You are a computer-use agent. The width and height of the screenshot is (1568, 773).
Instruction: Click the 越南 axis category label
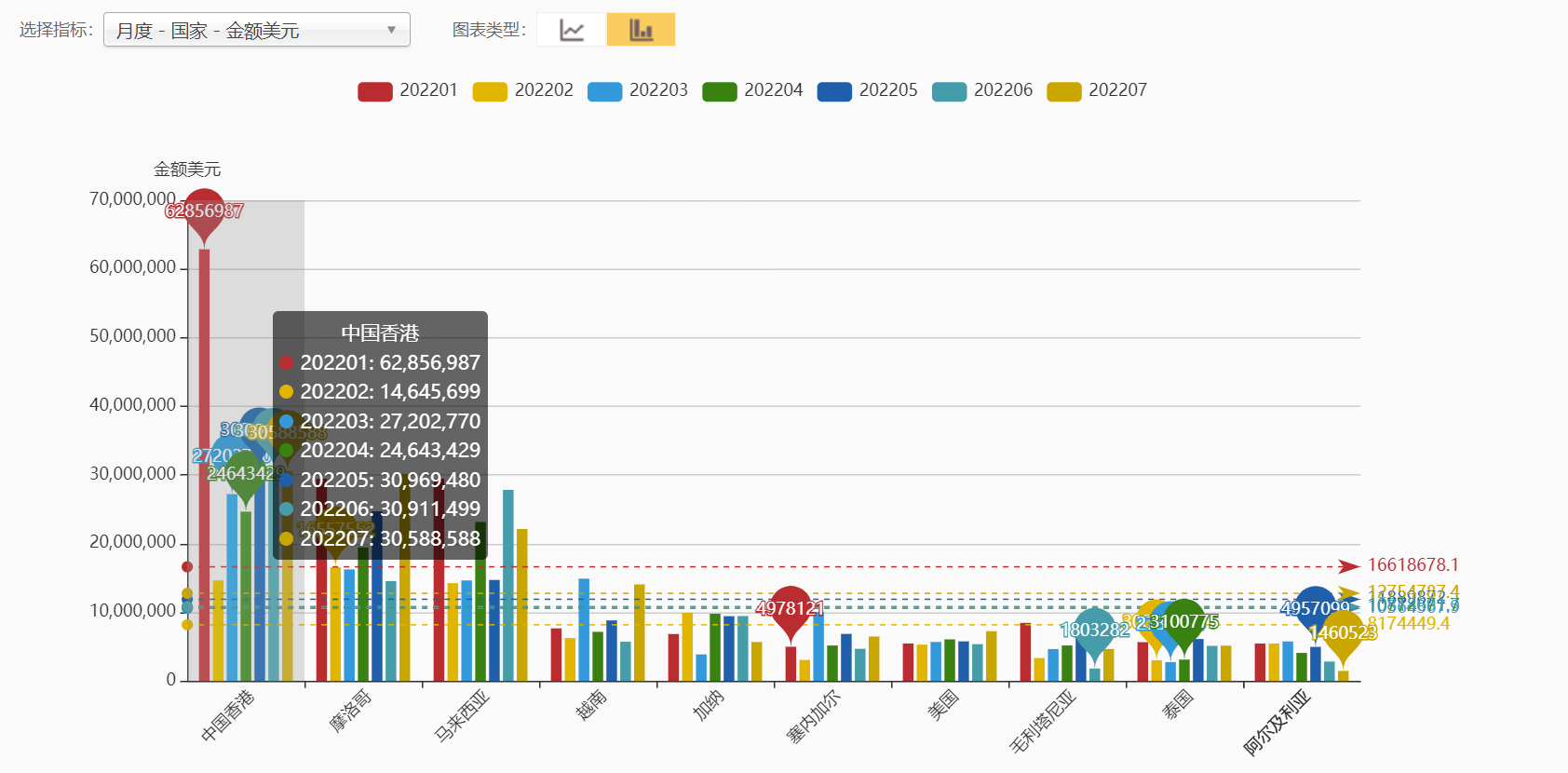pos(591,705)
